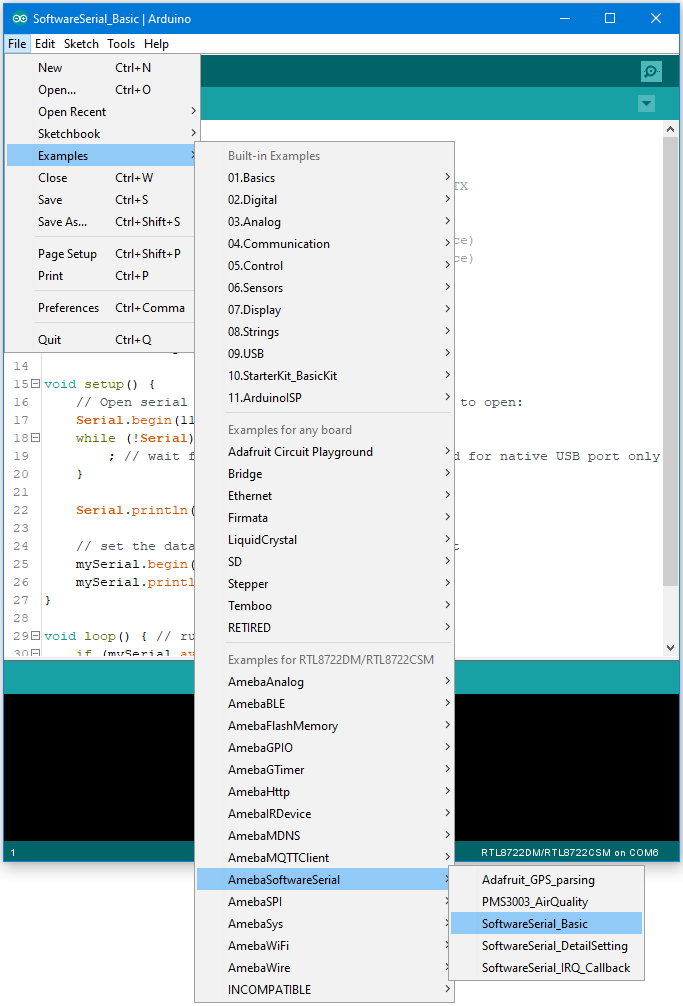683x1006 pixels.
Task: Expand the 05.Control examples
Action: pos(325,266)
